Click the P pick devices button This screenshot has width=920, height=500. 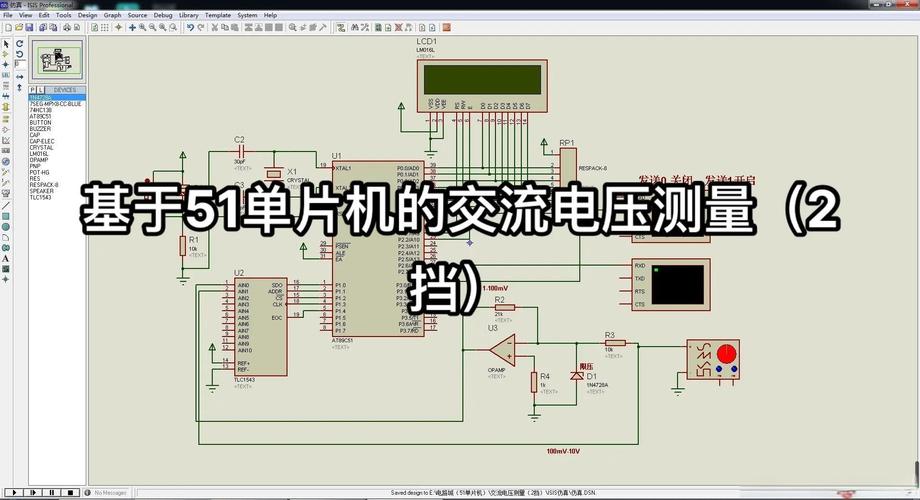(x=32, y=90)
